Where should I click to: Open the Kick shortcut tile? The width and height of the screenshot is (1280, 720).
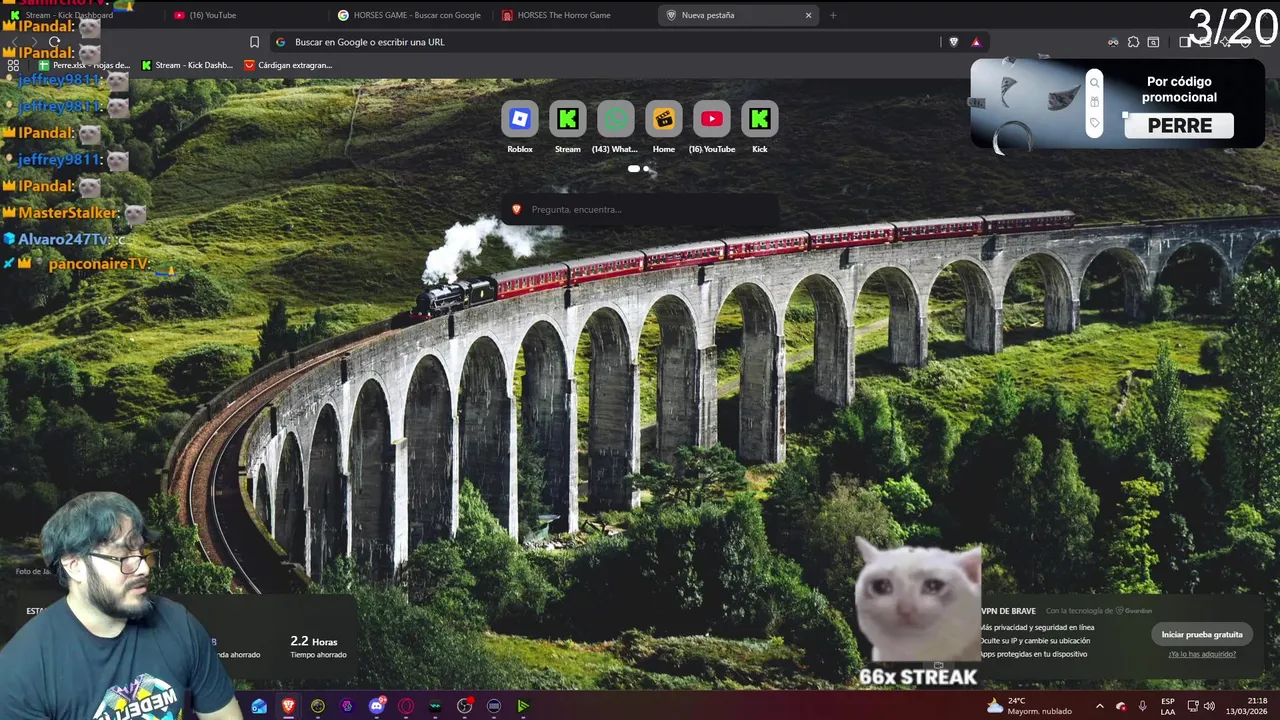[x=760, y=127]
